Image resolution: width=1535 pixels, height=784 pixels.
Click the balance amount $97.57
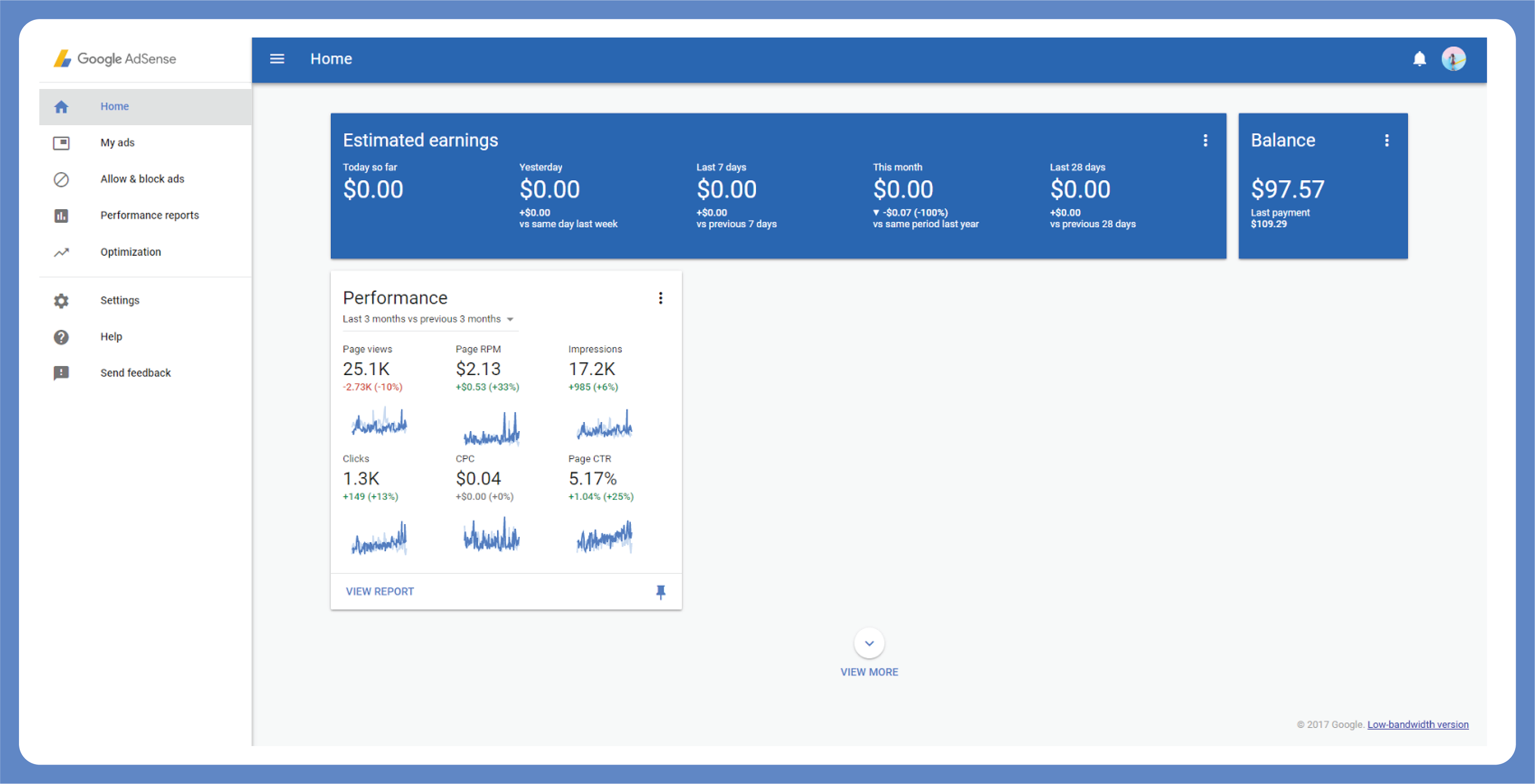click(x=1288, y=189)
